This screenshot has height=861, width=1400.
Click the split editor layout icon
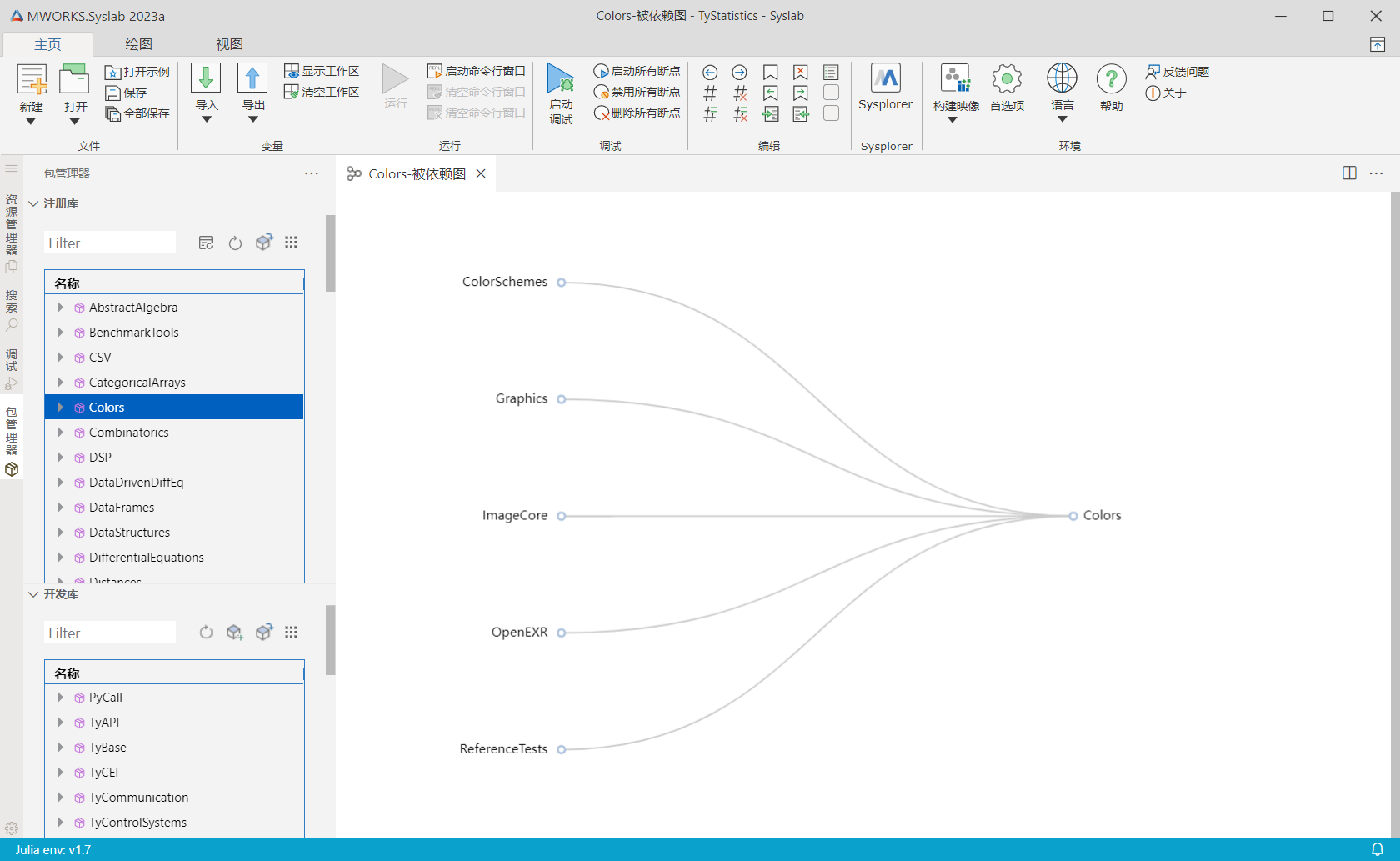(1349, 173)
